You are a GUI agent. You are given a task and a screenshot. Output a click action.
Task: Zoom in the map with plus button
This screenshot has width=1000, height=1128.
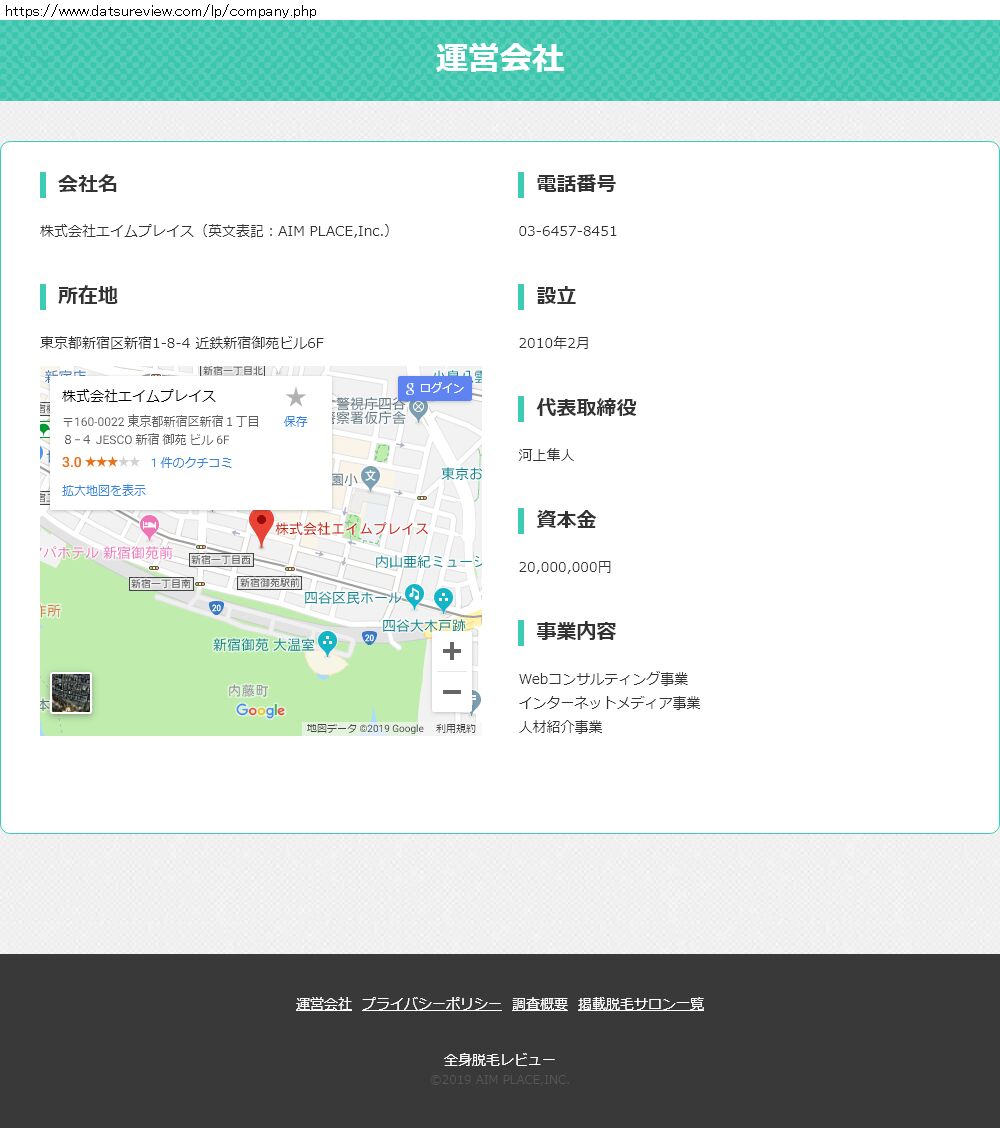[451, 651]
